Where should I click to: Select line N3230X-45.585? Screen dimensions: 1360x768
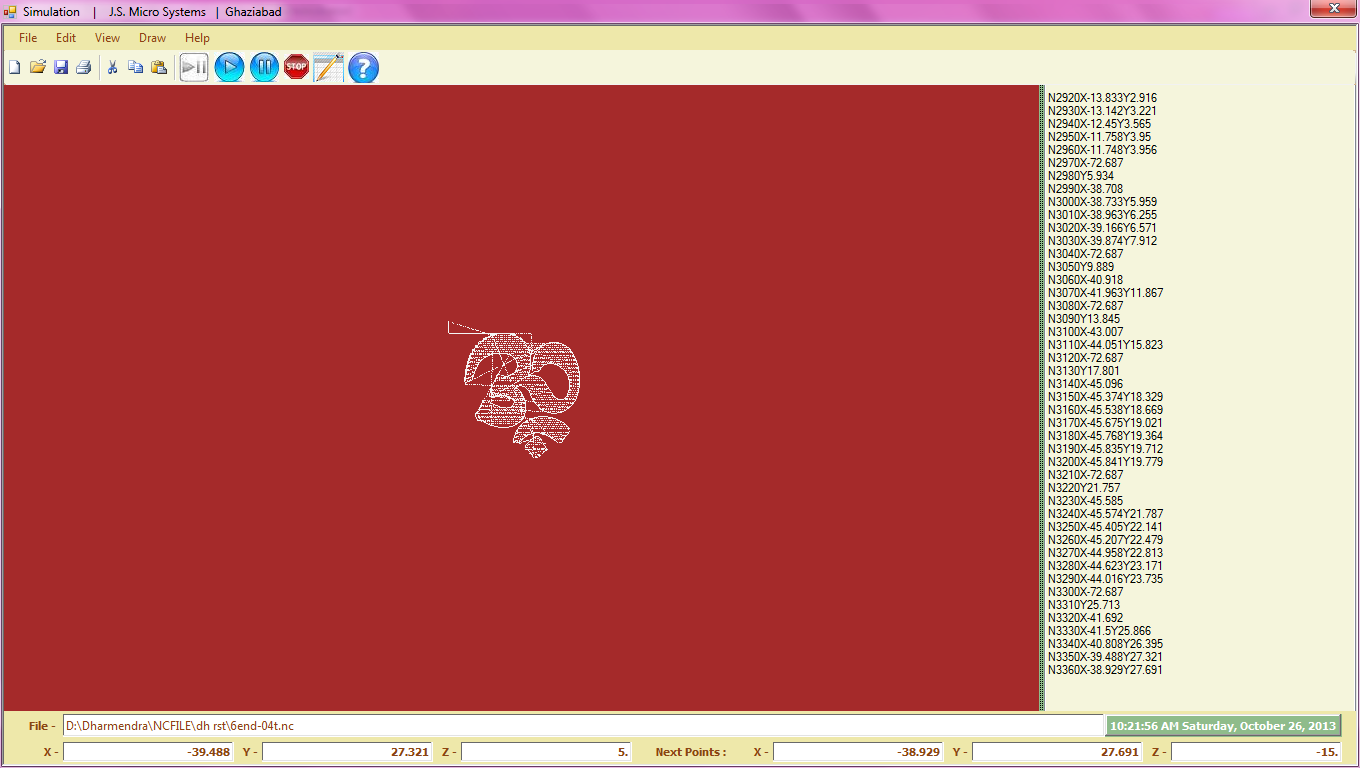point(1085,500)
